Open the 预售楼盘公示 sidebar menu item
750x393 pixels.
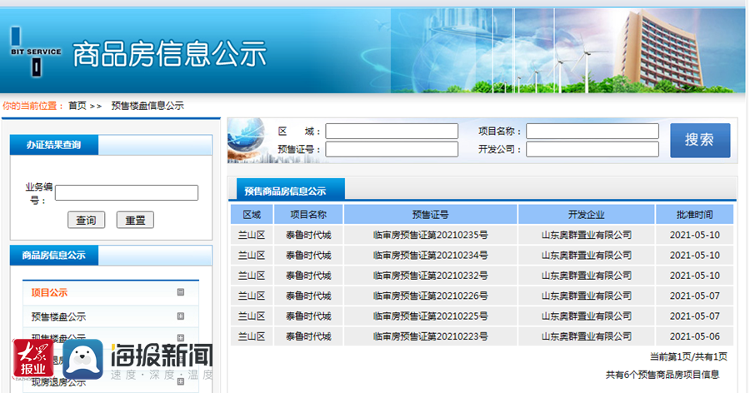58,317
